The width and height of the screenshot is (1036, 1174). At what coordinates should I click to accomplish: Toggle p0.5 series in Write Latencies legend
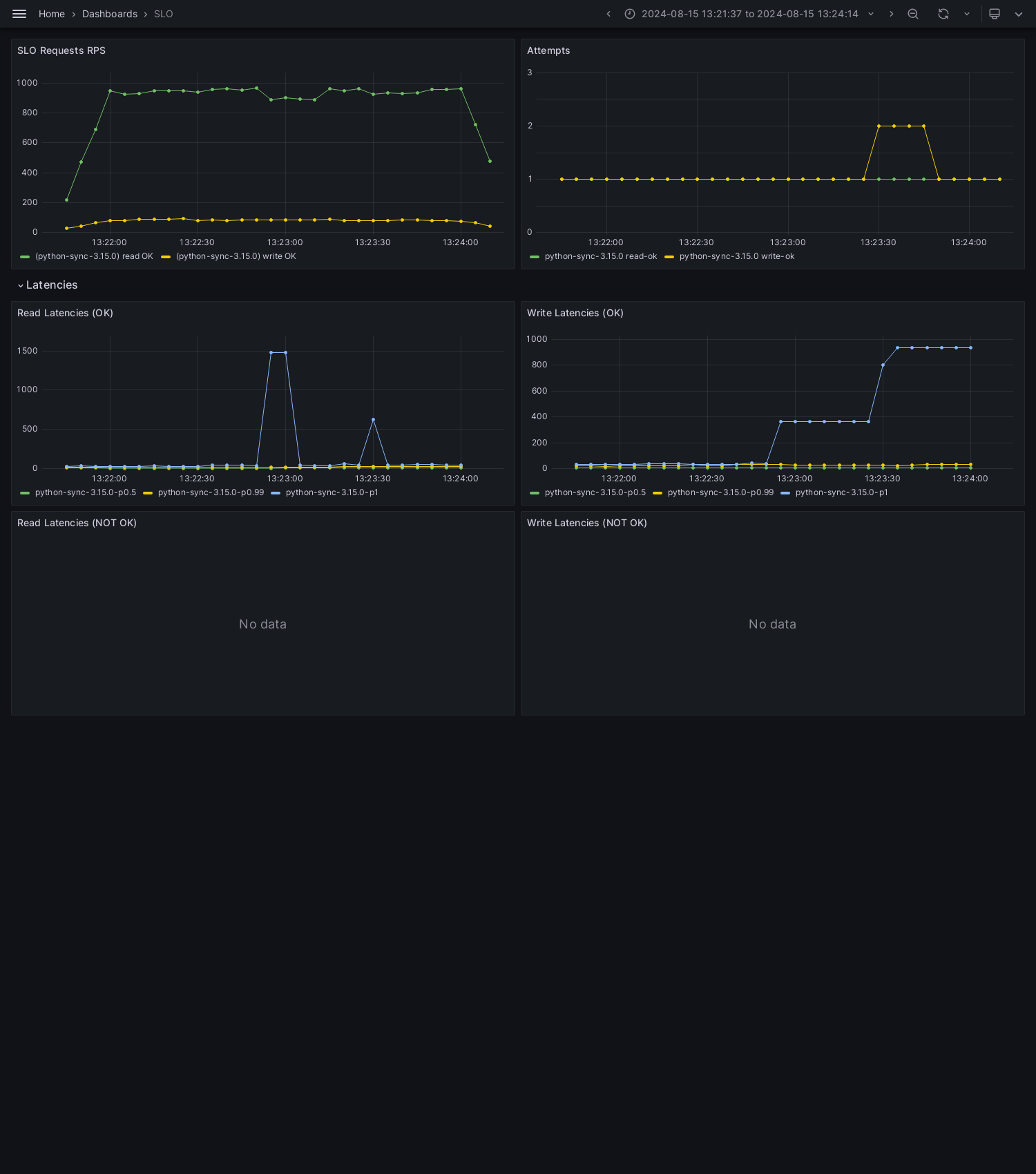[595, 492]
